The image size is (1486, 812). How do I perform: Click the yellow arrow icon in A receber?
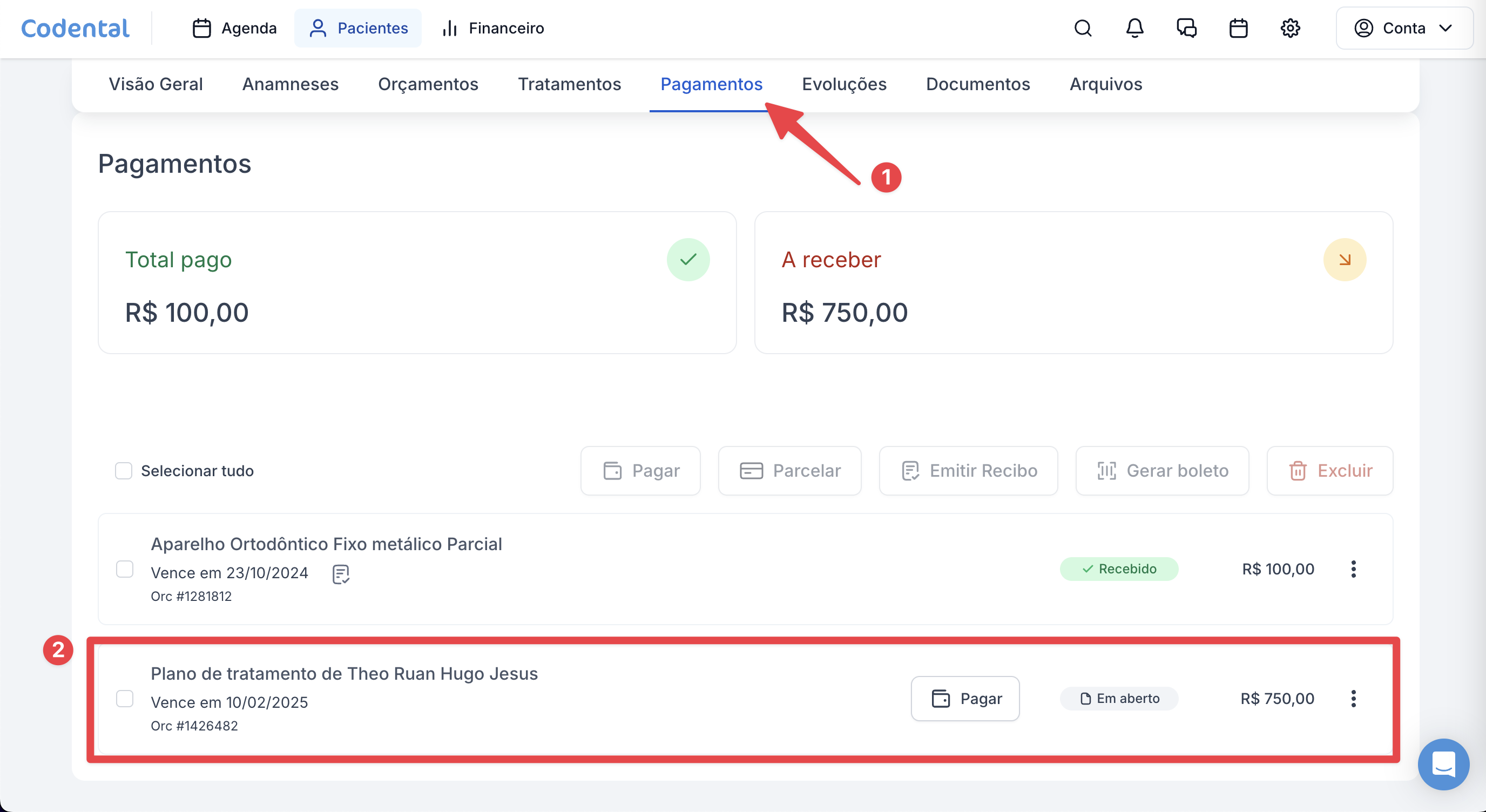1345,260
